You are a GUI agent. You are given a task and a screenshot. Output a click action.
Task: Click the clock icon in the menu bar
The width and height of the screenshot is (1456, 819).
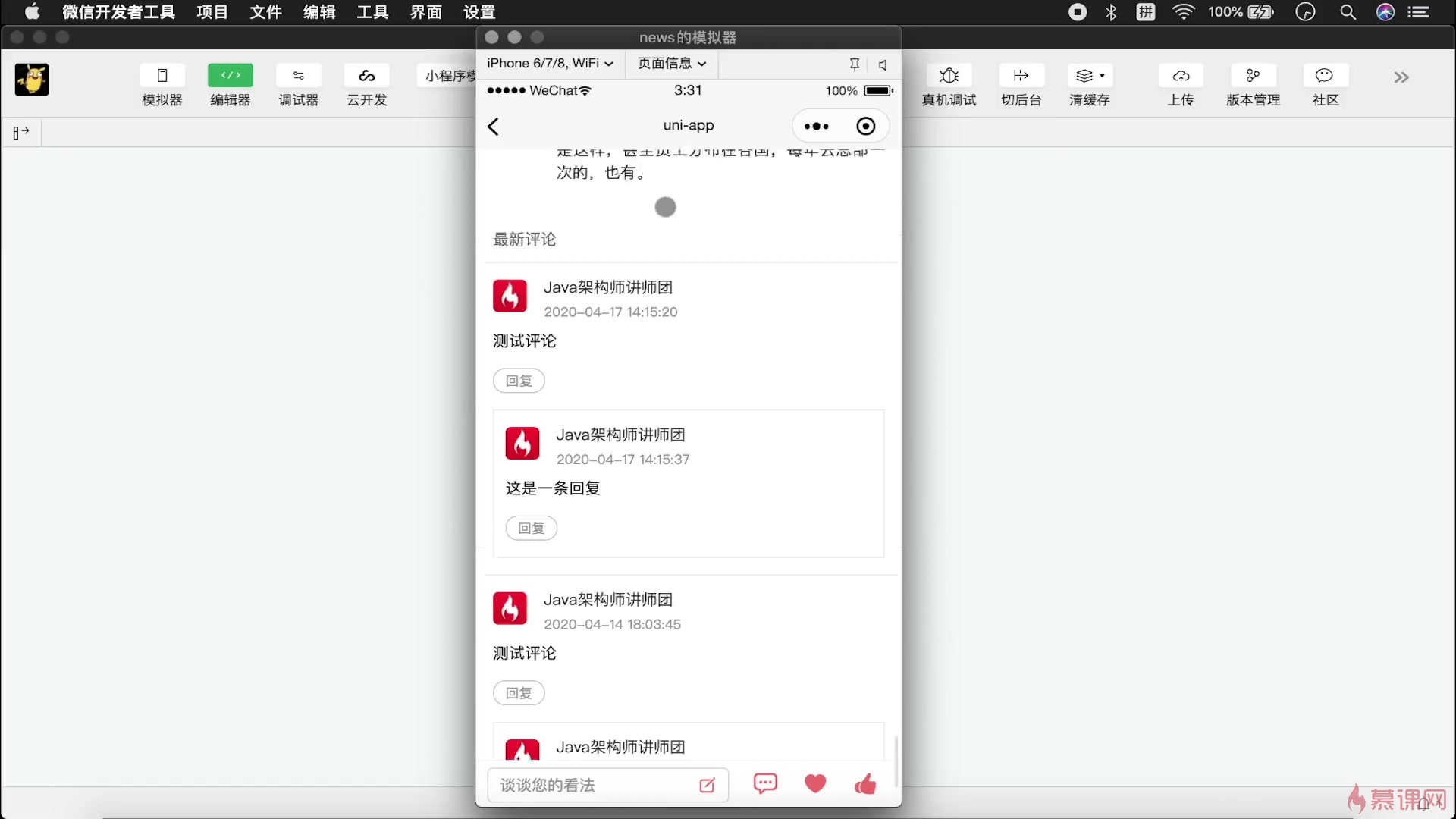(x=1306, y=12)
